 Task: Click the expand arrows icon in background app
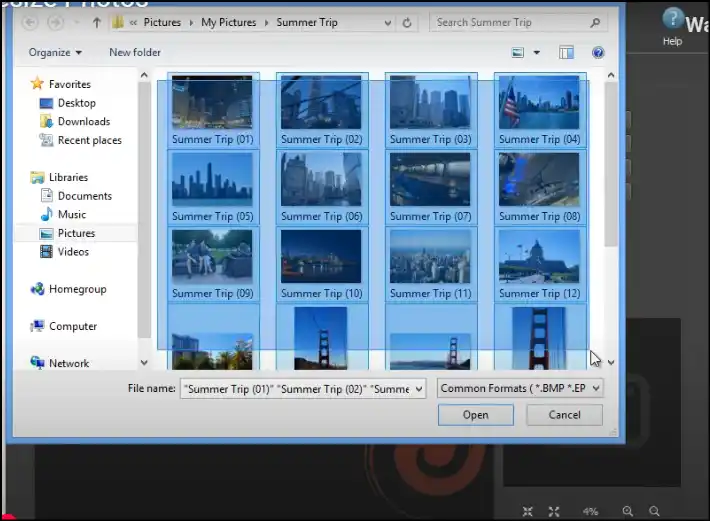coord(554,511)
